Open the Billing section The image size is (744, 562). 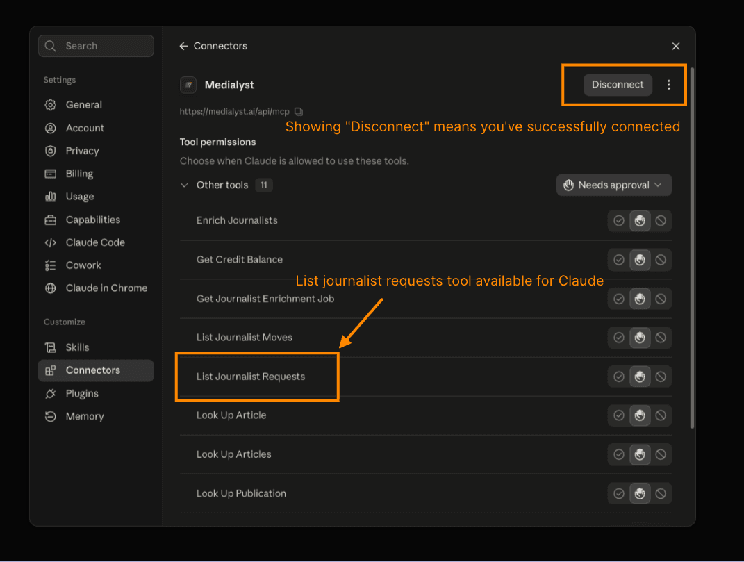(x=96, y=174)
